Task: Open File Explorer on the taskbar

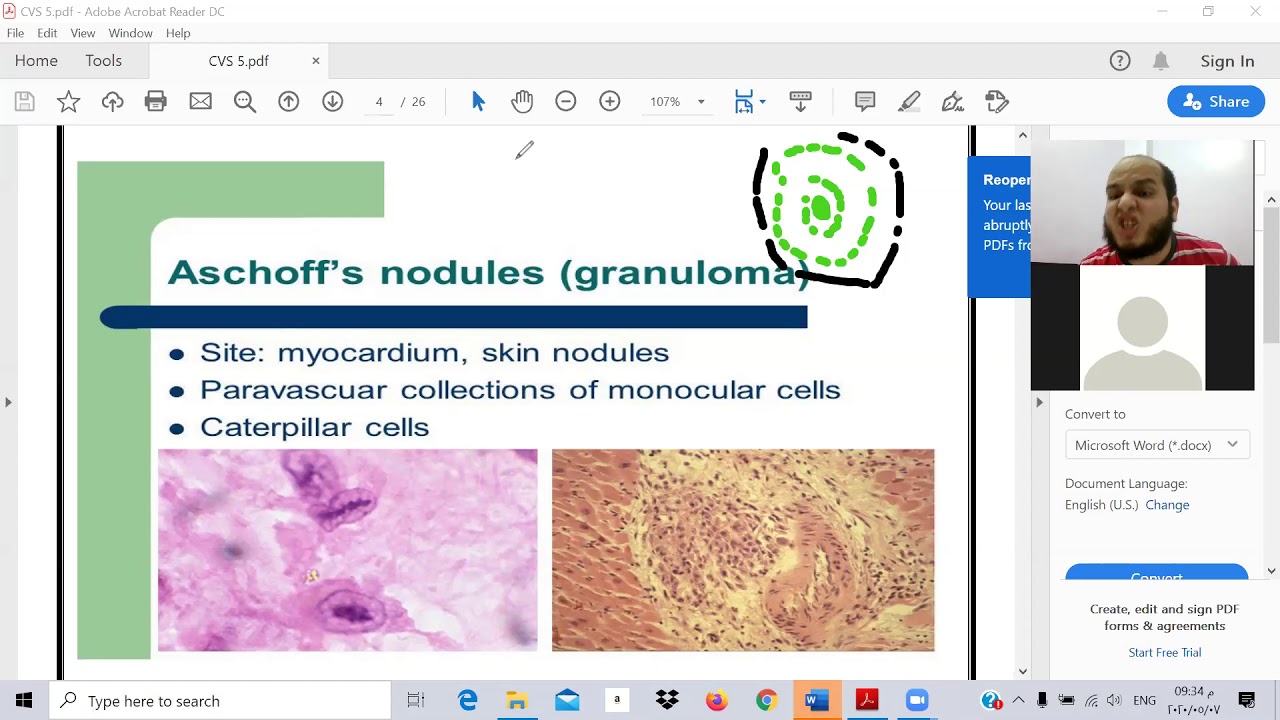Action: click(x=517, y=700)
